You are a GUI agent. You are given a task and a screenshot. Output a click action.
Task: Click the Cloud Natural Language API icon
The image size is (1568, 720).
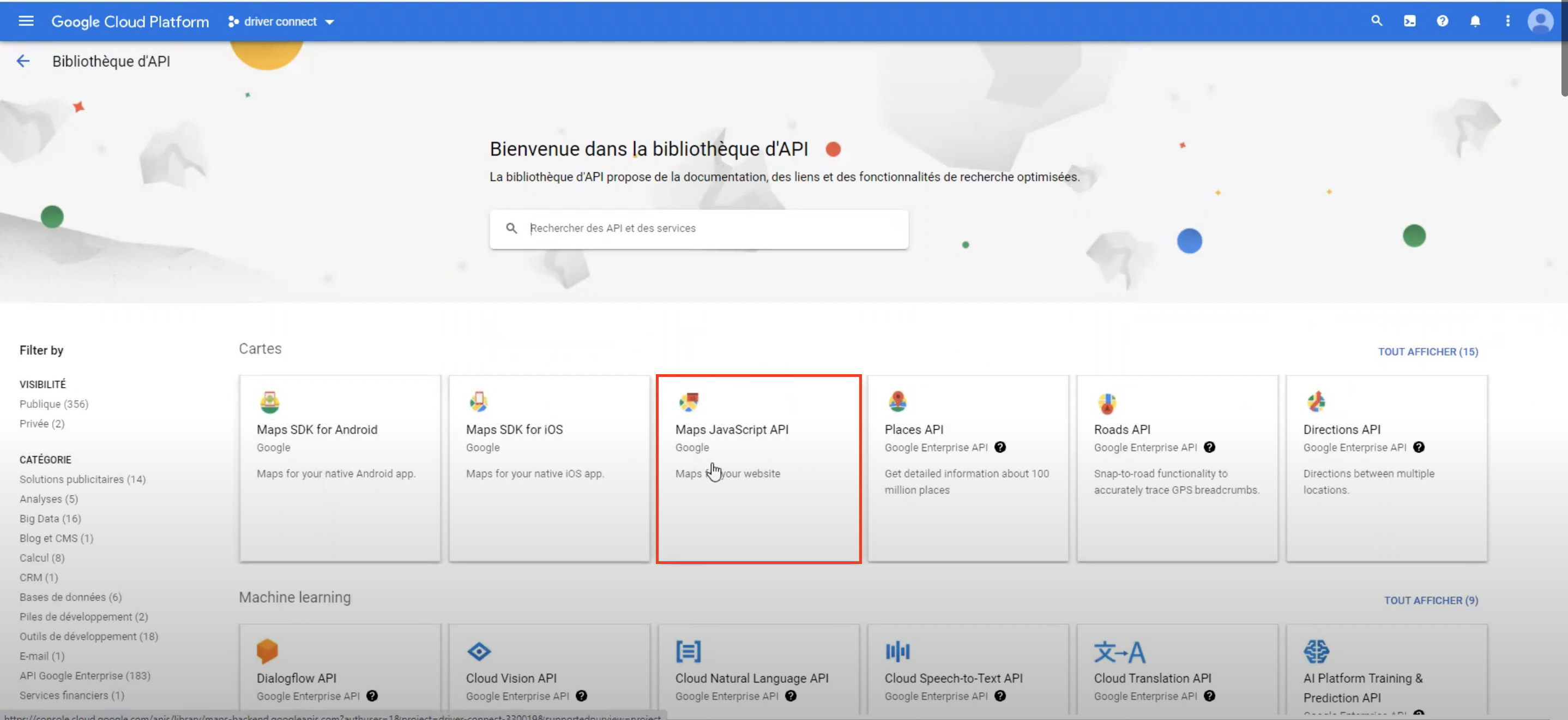click(689, 651)
